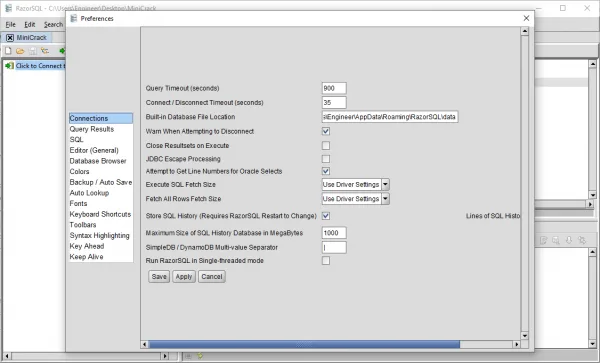Screen dimensions: 600x363
Task: Click the down arrow icon in right panel toolbar
Action: pos(569,240)
